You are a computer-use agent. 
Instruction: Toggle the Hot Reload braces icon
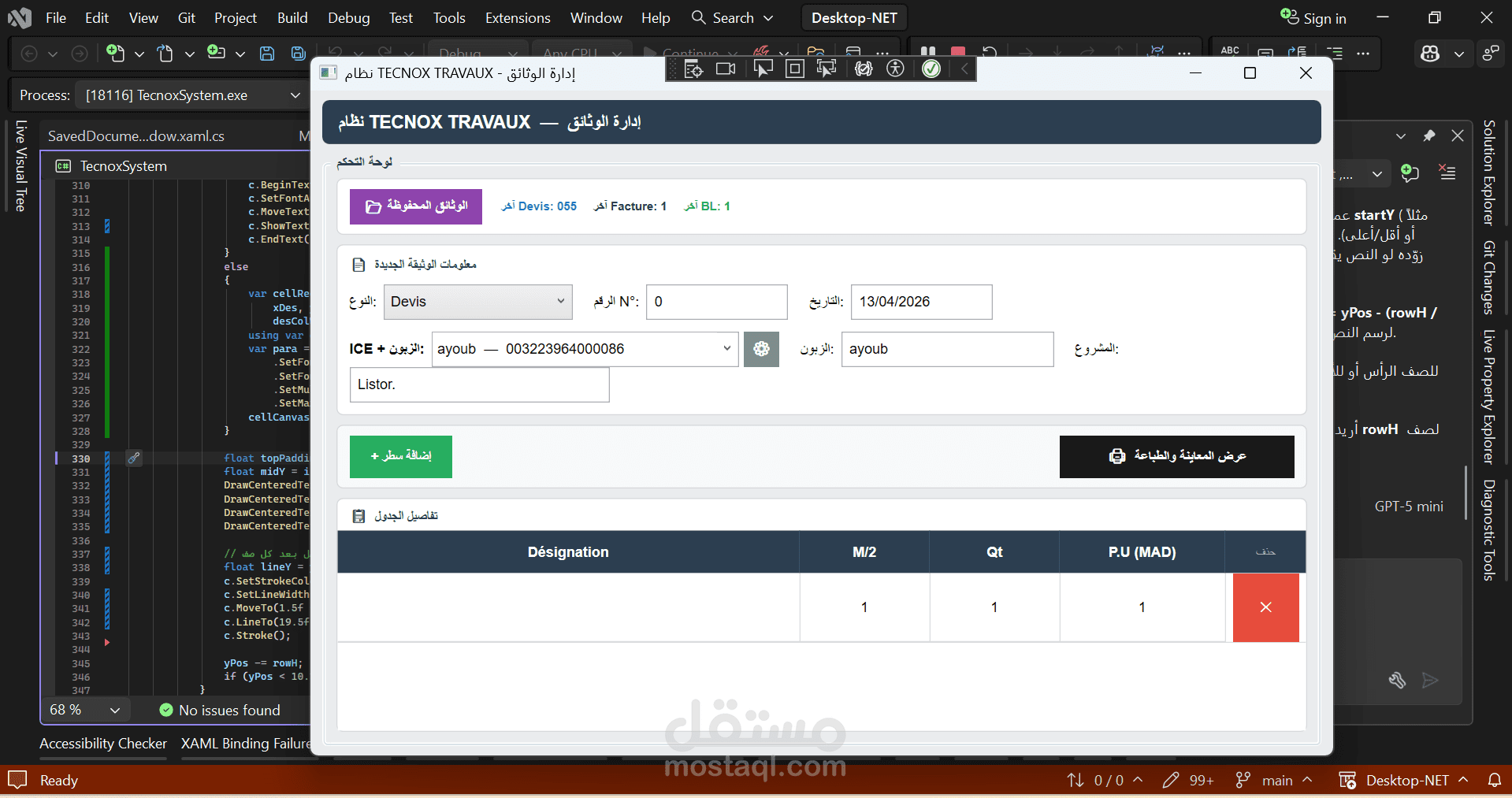point(864,69)
